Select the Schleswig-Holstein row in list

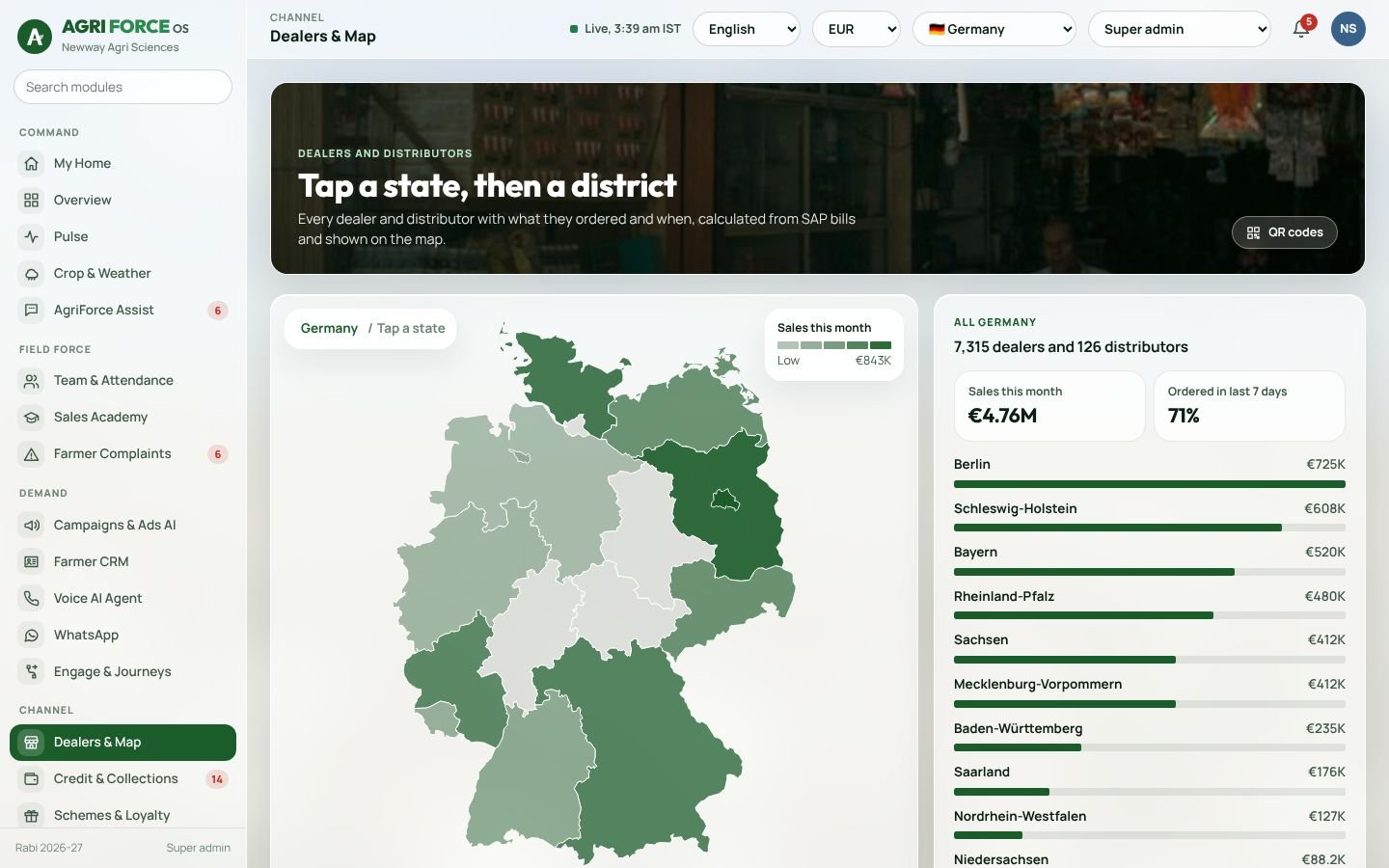pos(1150,518)
